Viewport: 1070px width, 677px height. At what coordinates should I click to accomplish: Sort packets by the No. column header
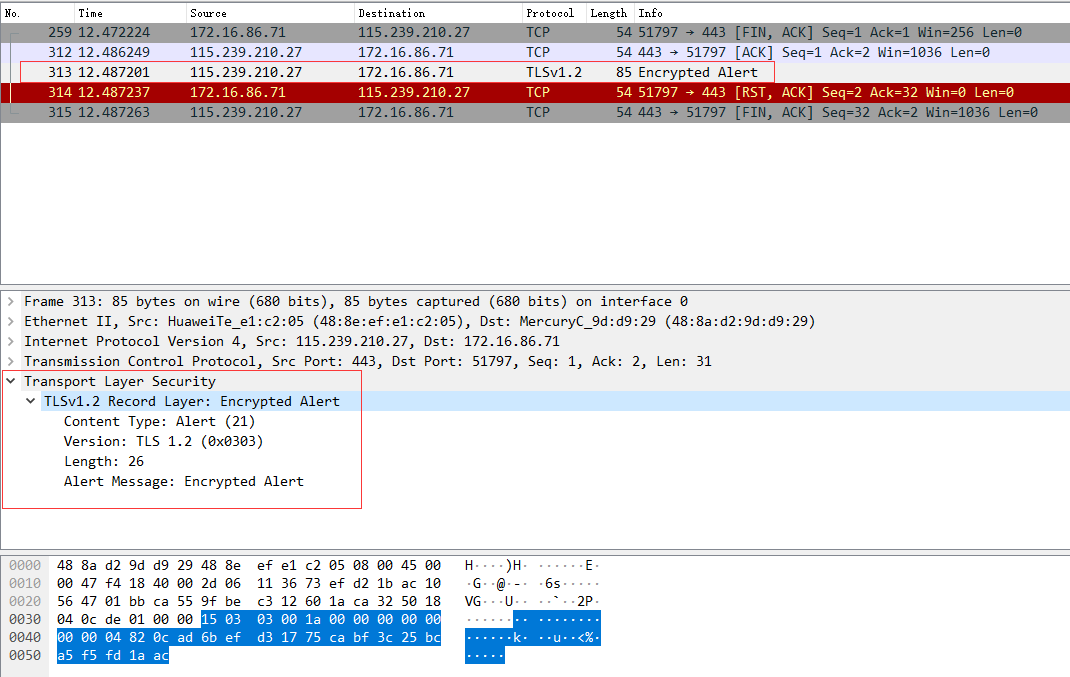tap(37, 13)
